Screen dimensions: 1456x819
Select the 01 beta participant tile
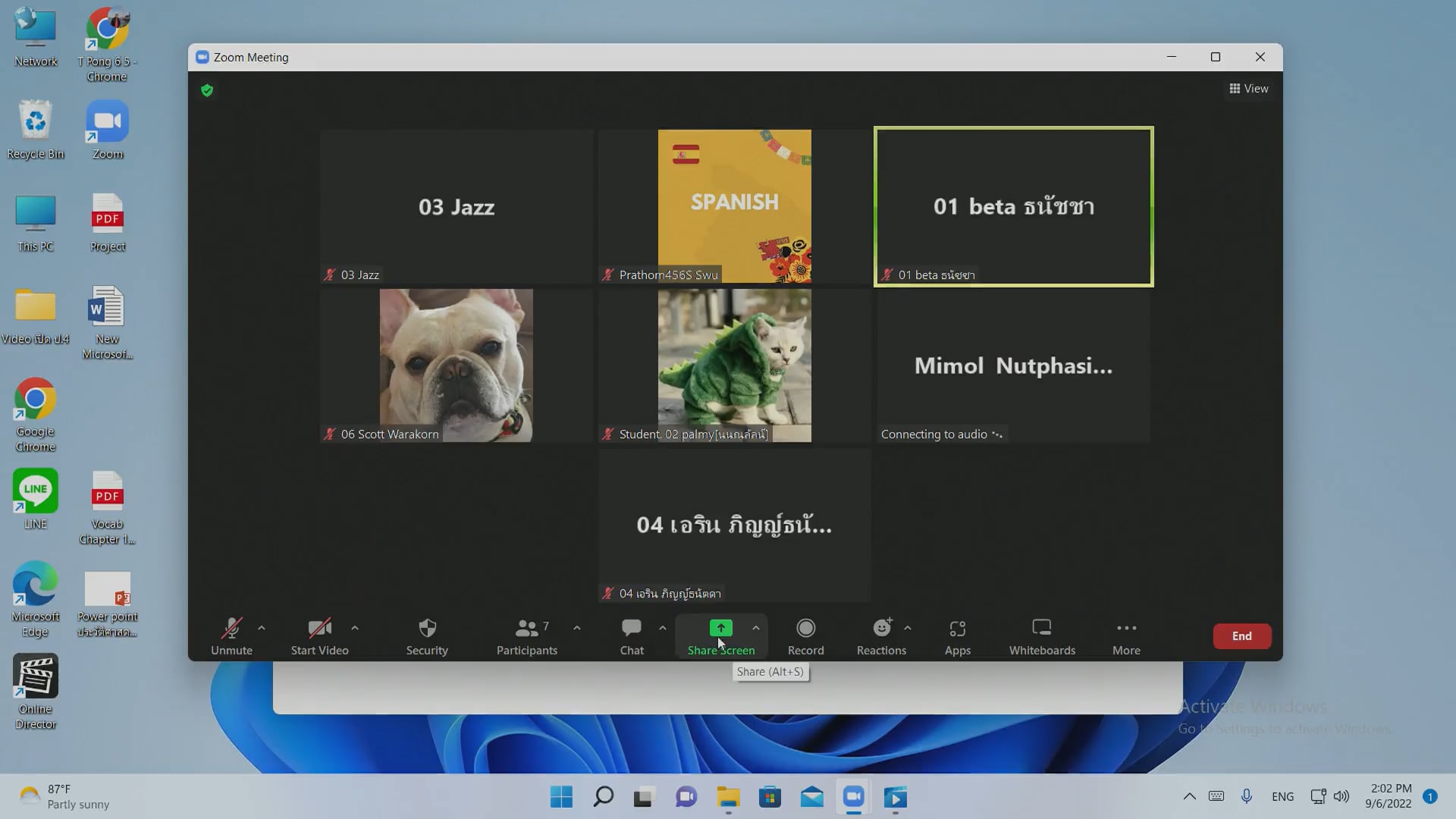pos(1014,206)
